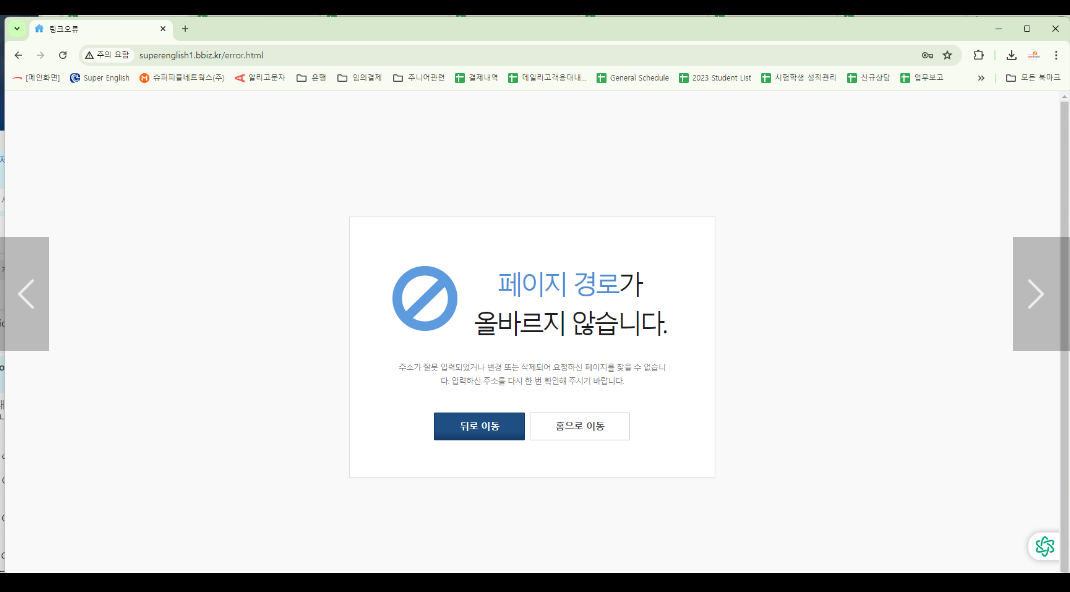Click the floating assistant icon at bottom right
Screen dimensions: 1070x592
click(1044, 546)
